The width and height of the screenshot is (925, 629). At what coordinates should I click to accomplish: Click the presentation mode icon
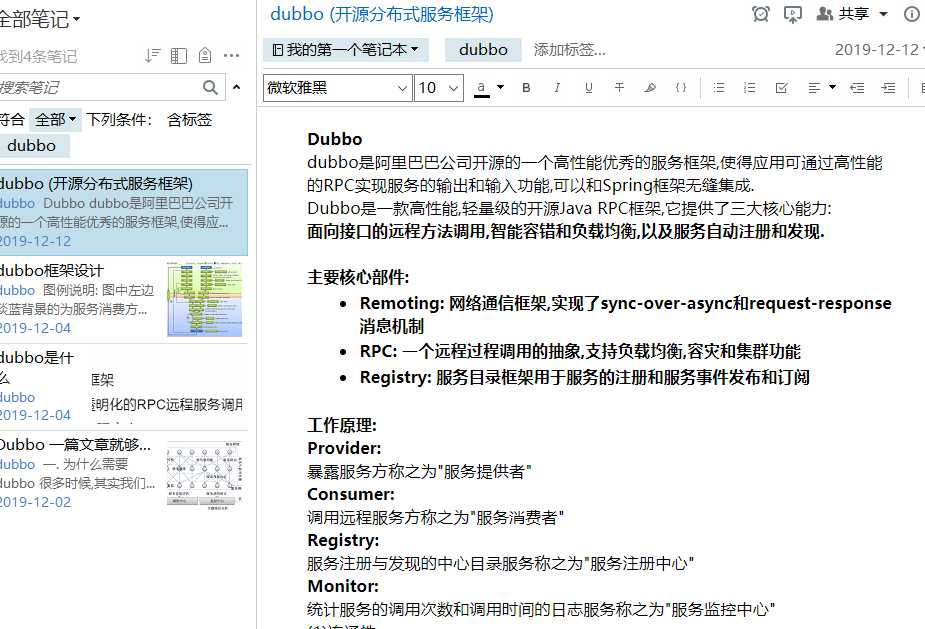click(x=792, y=14)
